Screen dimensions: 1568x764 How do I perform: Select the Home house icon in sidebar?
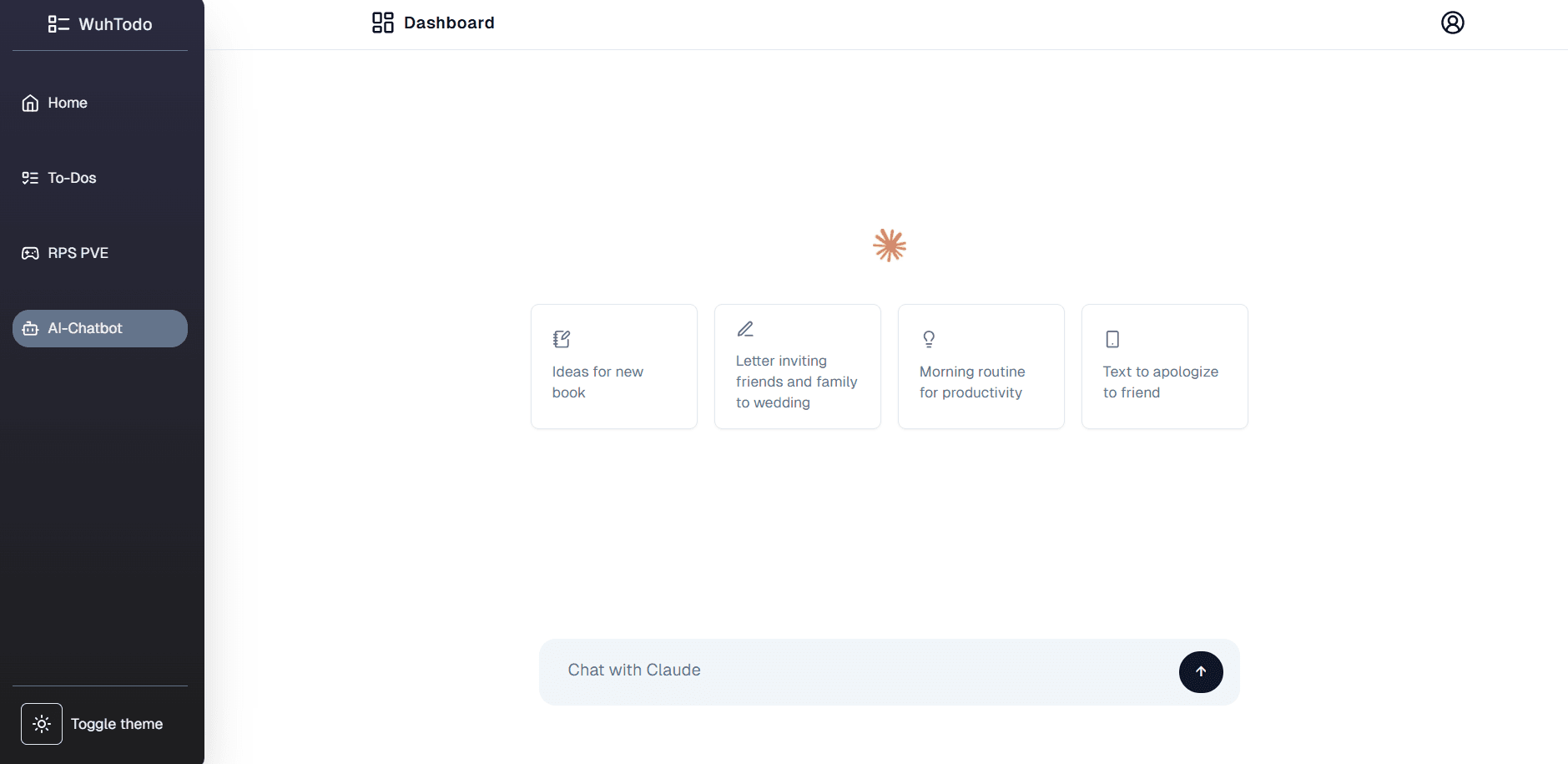(x=30, y=103)
